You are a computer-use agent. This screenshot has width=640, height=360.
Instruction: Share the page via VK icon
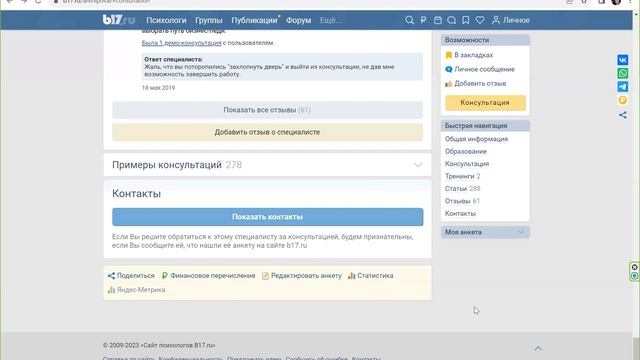point(622,60)
